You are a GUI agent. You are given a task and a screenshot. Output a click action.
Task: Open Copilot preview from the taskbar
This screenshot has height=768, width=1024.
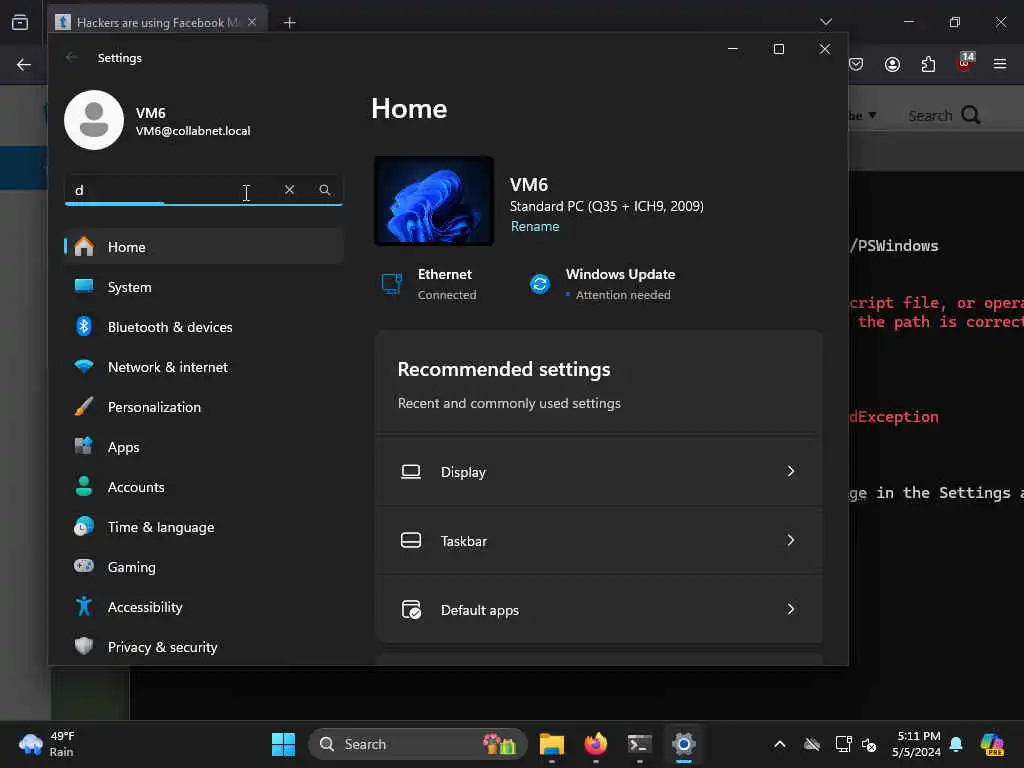coord(992,744)
